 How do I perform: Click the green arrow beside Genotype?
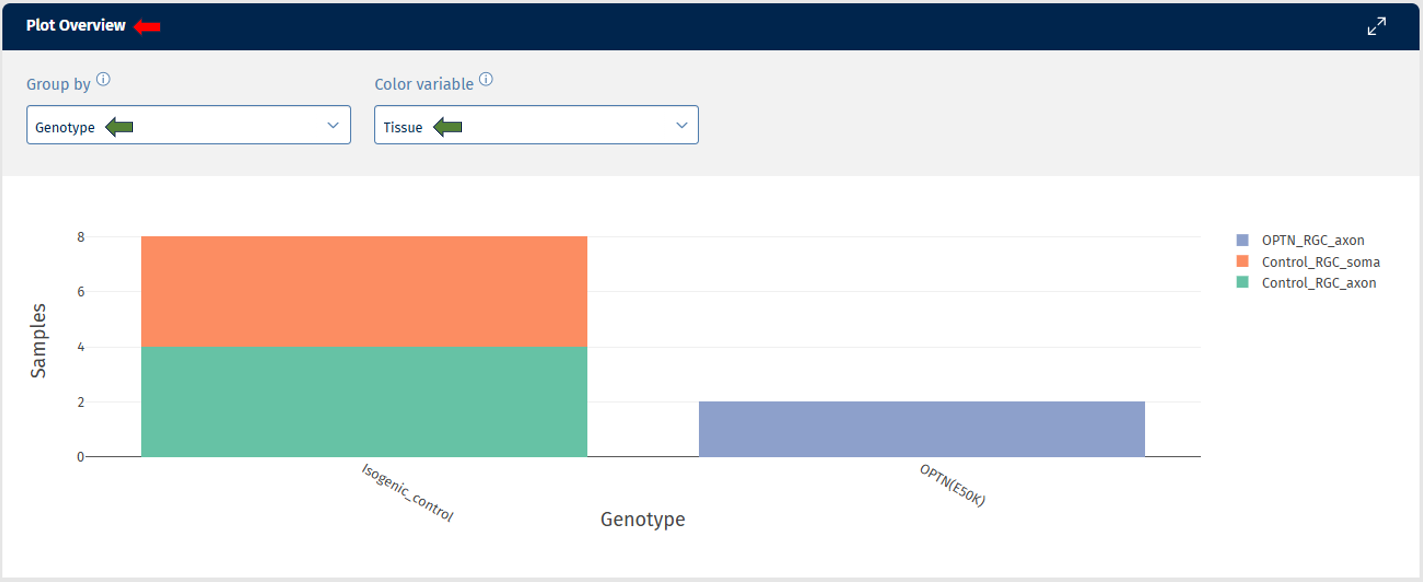[119, 127]
